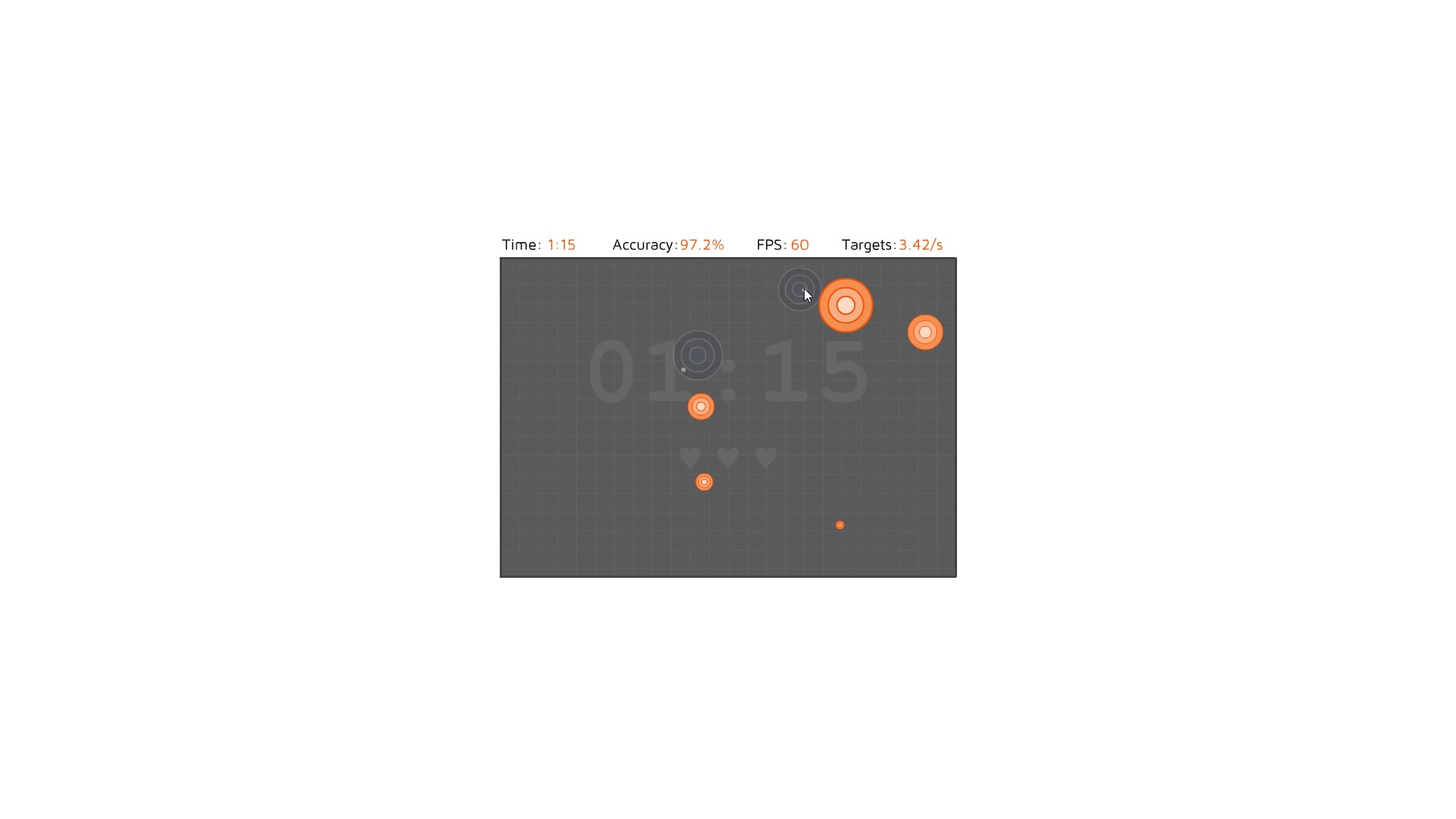Click the dark reticle at center screen
The height and width of the screenshot is (819, 1456).
pyautogui.click(x=697, y=355)
